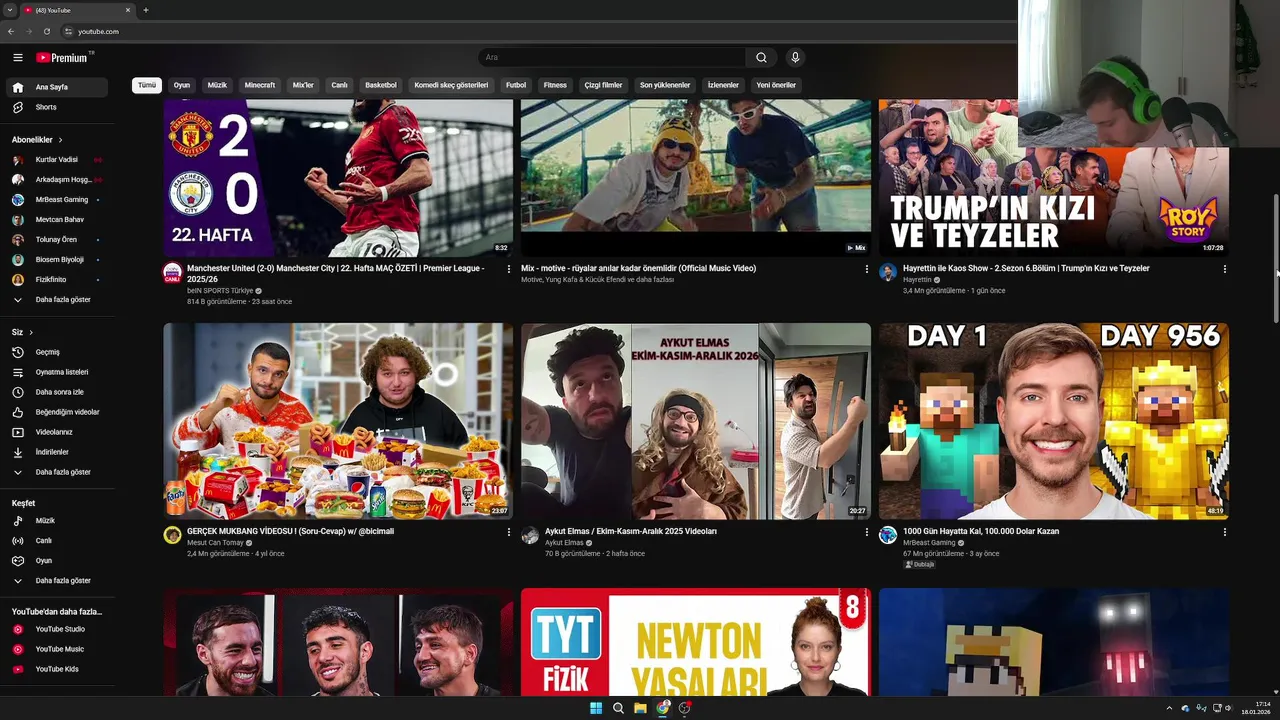Open Kurtlar Vadisi subscription
1280x720 pixels.
coord(58,160)
